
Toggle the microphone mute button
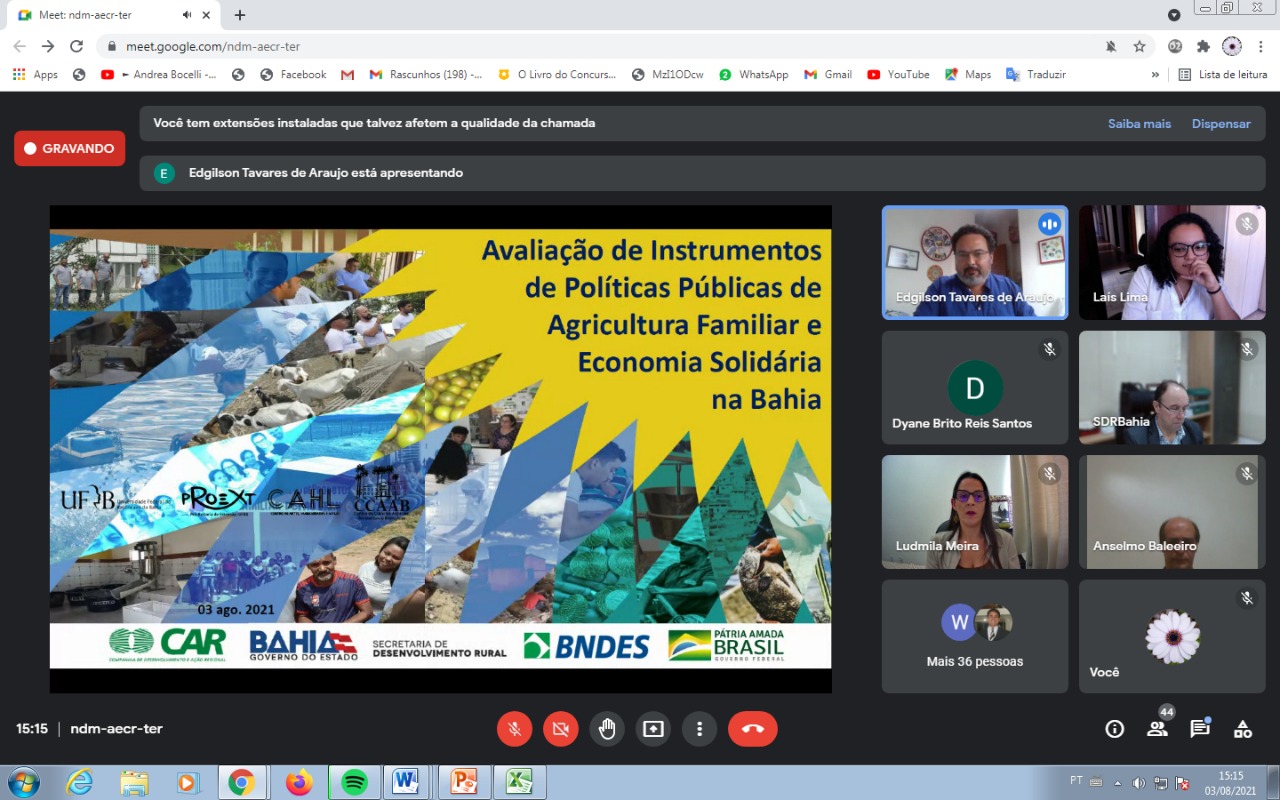(514, 729)
